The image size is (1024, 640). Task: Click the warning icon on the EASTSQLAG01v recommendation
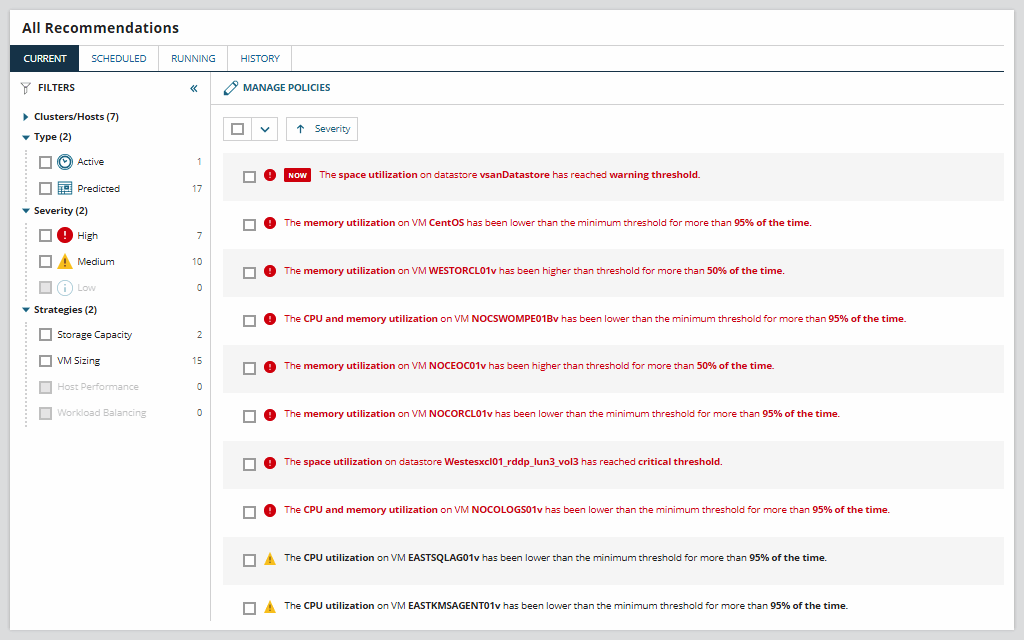tap(269, 557)
